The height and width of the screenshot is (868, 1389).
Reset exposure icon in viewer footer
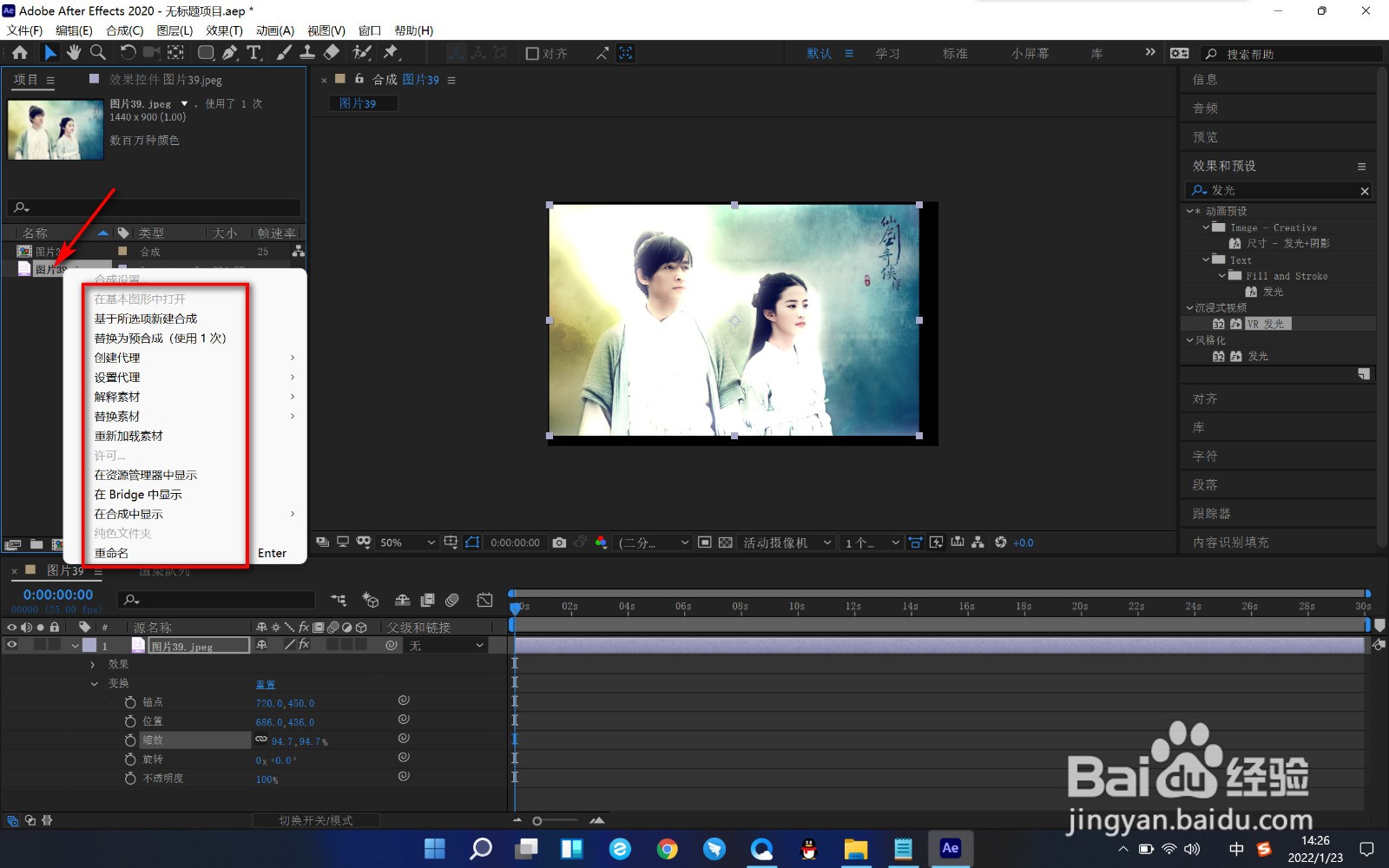click(x=1001, y=542)
